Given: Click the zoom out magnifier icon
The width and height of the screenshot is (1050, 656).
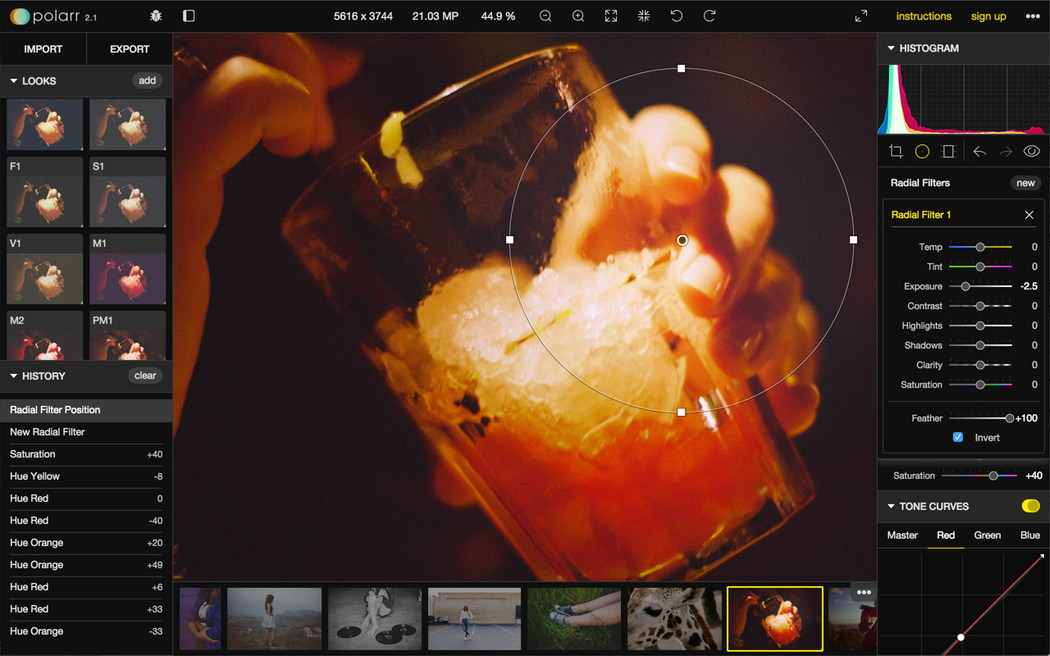Looking at the screenshot, I should pyautogui.click(x=545, y=16).
